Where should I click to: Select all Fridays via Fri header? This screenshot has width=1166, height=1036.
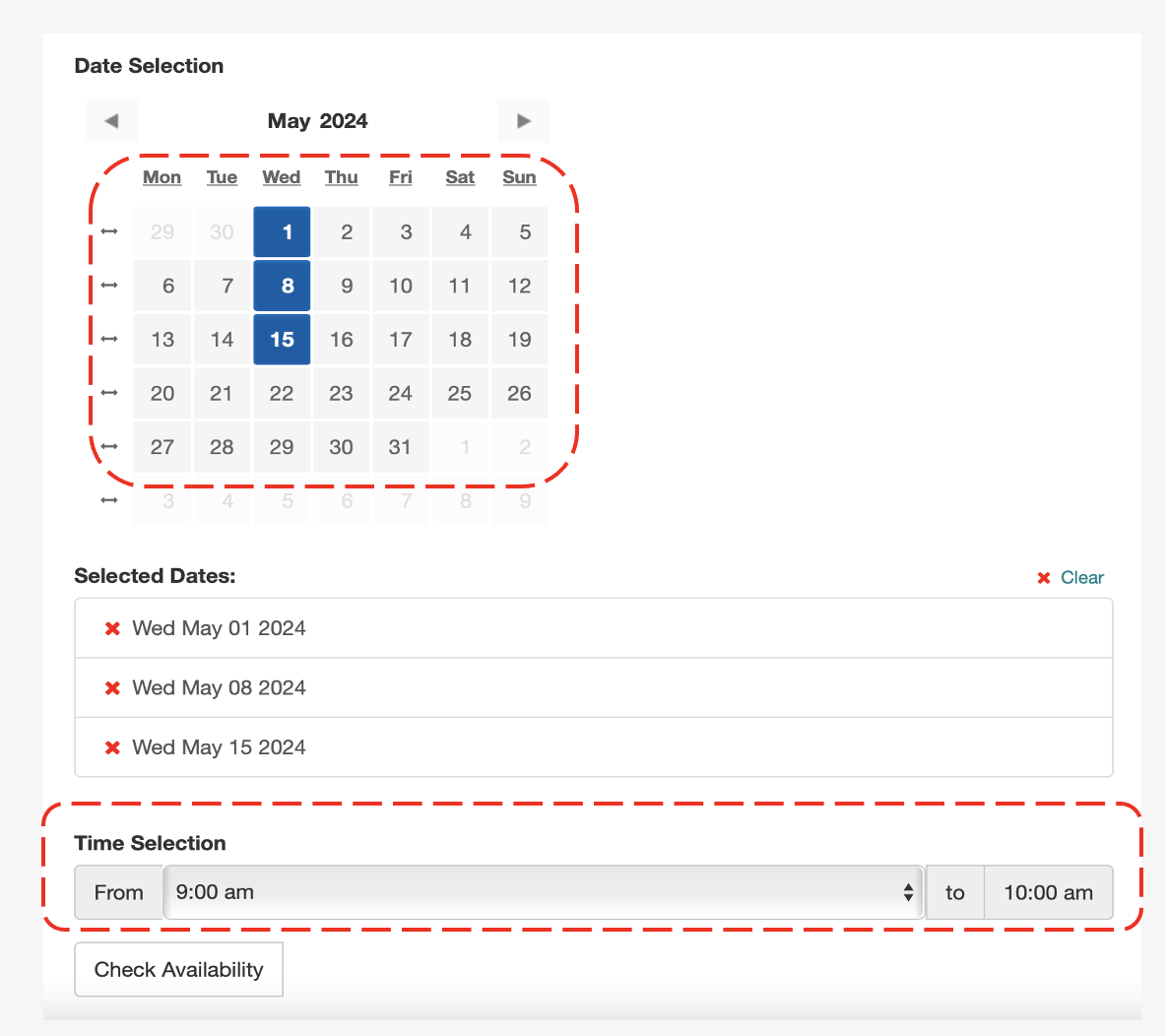[x=400, y=177]
